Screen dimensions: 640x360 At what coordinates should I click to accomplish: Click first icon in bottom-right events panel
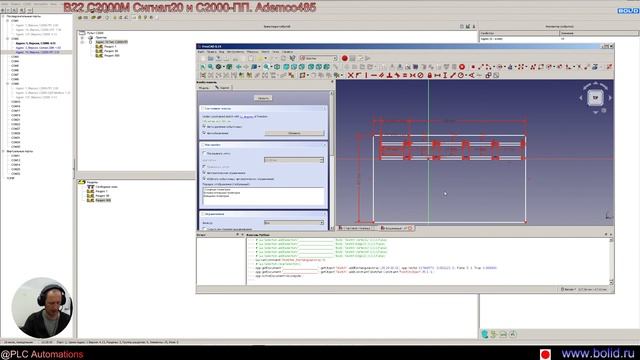coord(484,334)
